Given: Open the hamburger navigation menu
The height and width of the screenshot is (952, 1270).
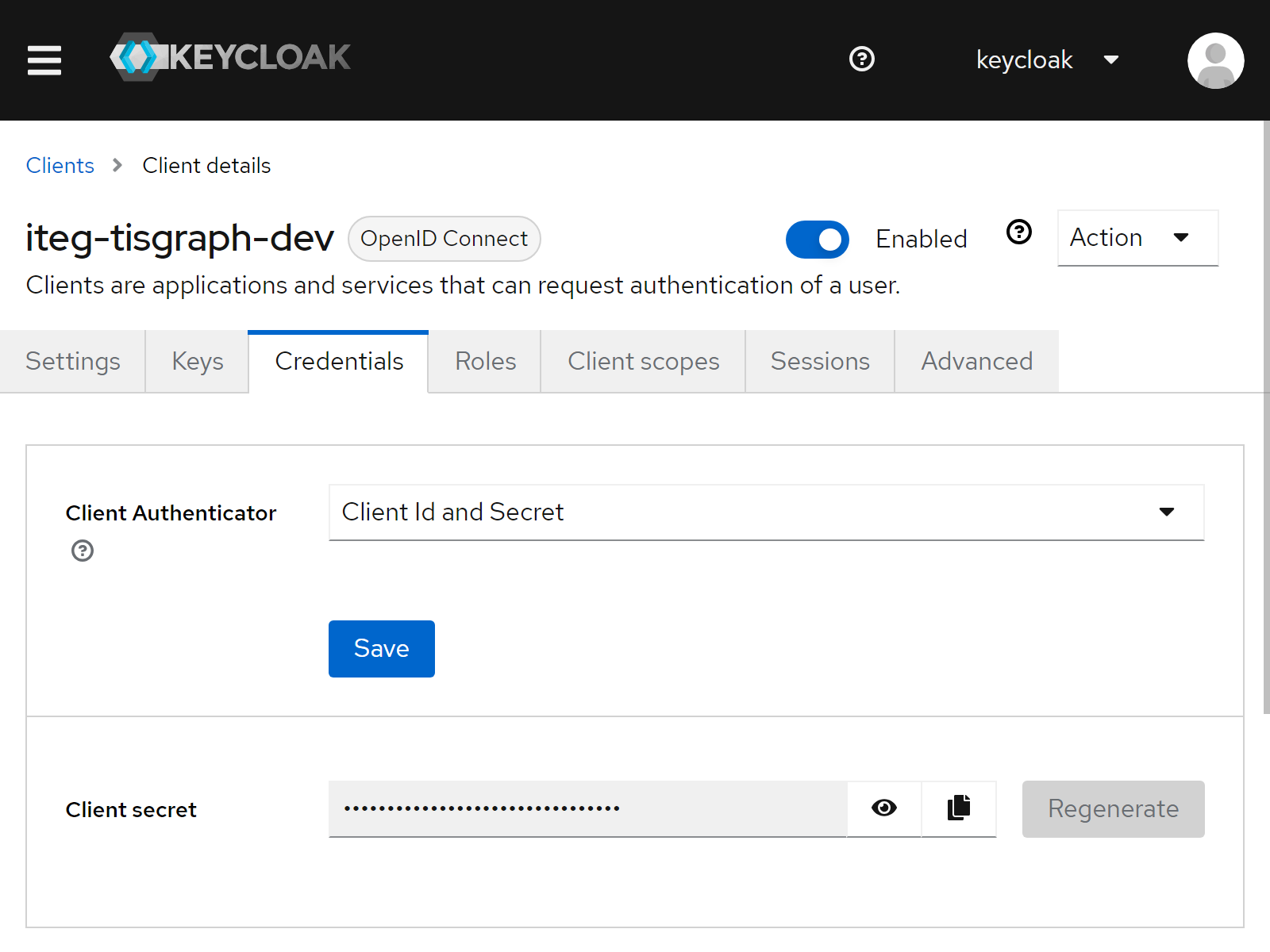Looking at the screenshot, I should [44, 60].
